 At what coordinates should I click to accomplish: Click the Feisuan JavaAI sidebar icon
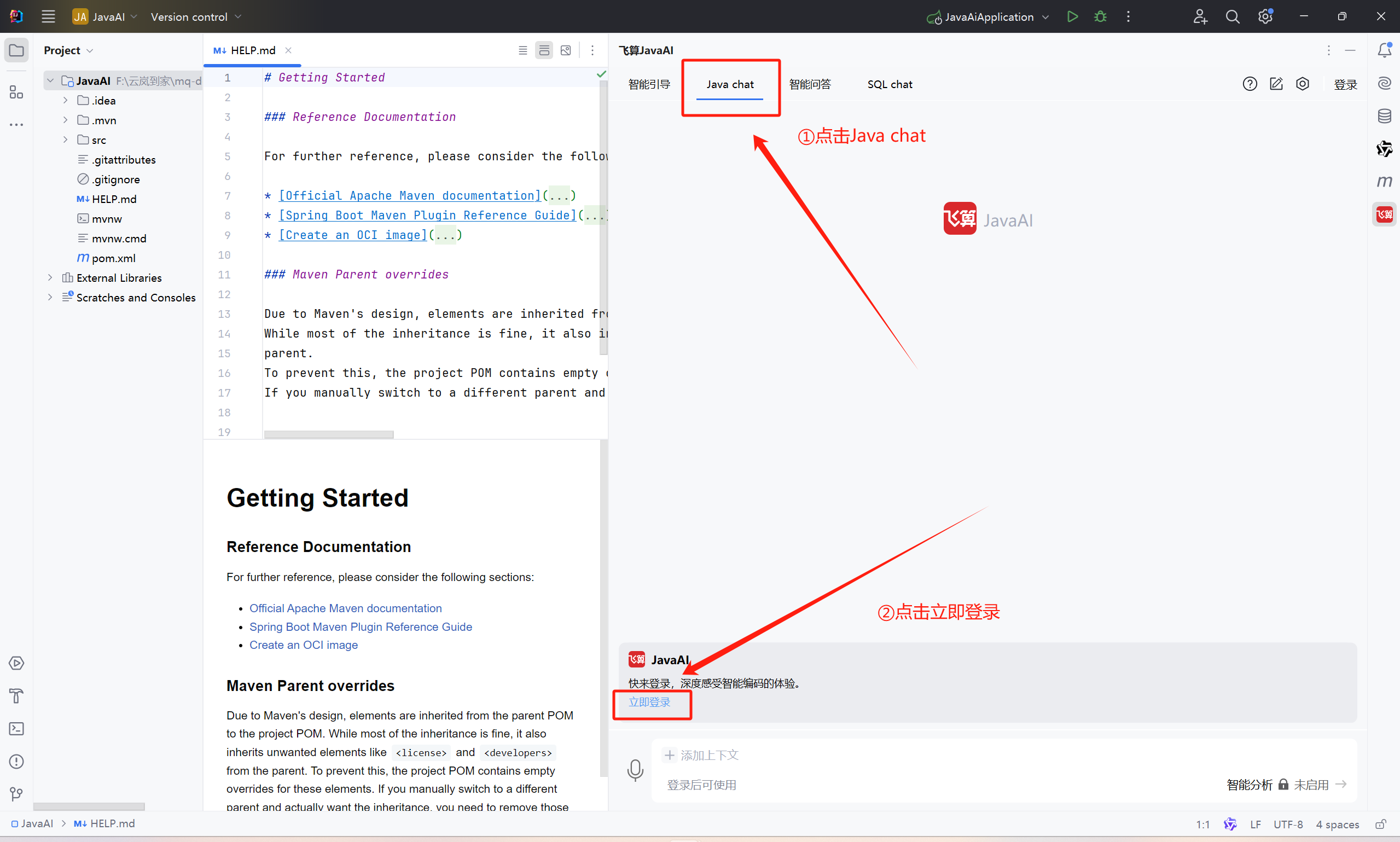tap(1384, 214)
